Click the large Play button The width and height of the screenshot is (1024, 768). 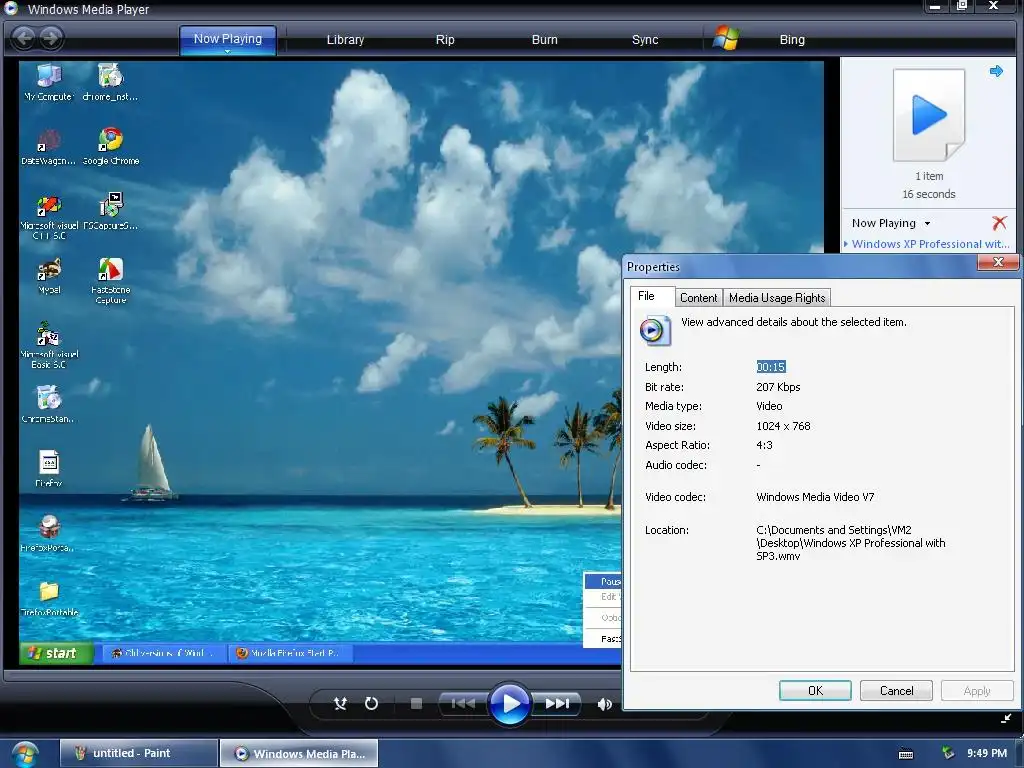pyautogui.click(x=509, y=704)
